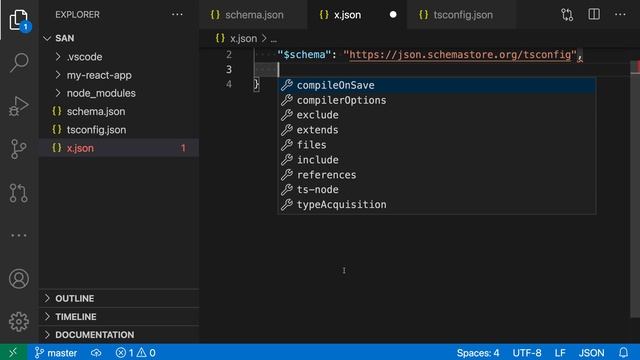Open editor more actions ellipsis
Image resolution: width=640 pixels, height=360 pixels.
point(620,15)
